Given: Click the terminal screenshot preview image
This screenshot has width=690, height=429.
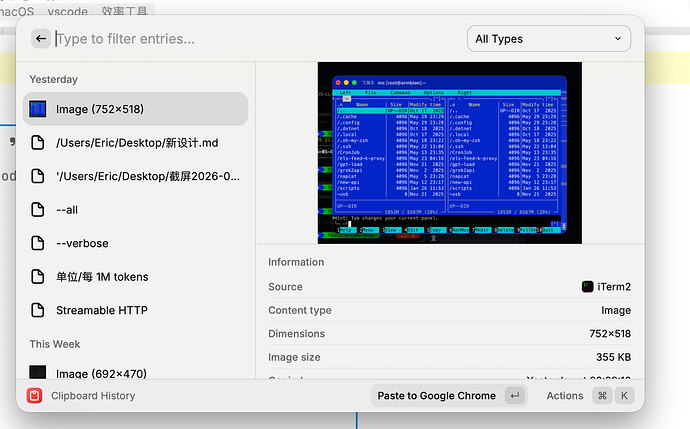Looking at the screenshot, I should pyautogui.click(x=450, y=153).
